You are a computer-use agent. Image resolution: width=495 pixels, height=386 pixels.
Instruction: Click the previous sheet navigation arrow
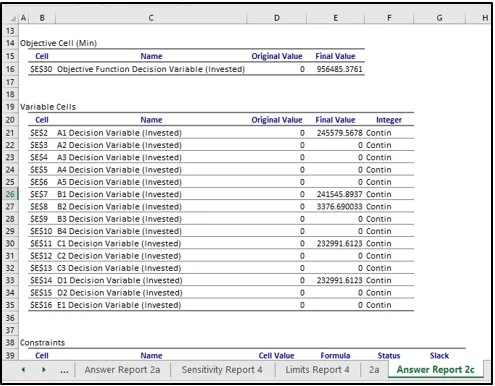(23, 370)
